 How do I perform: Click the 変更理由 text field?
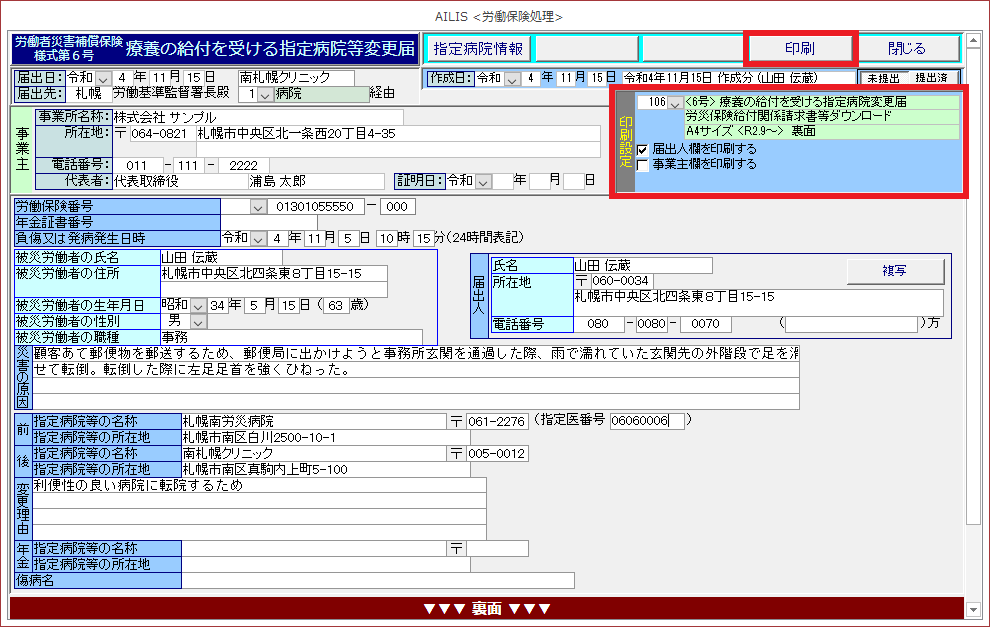(x=259, y=485)
